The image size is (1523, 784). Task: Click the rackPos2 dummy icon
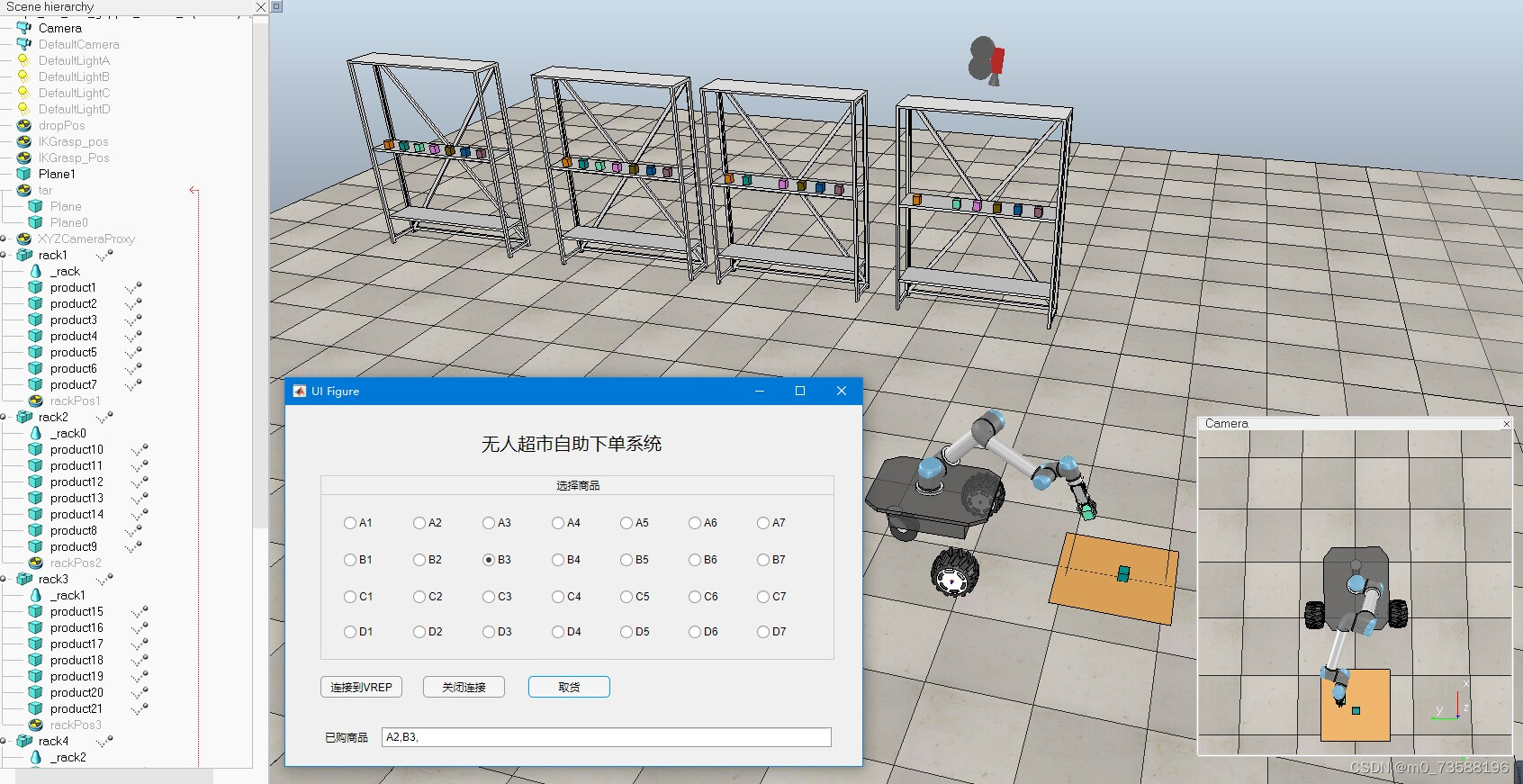(35, 563)
